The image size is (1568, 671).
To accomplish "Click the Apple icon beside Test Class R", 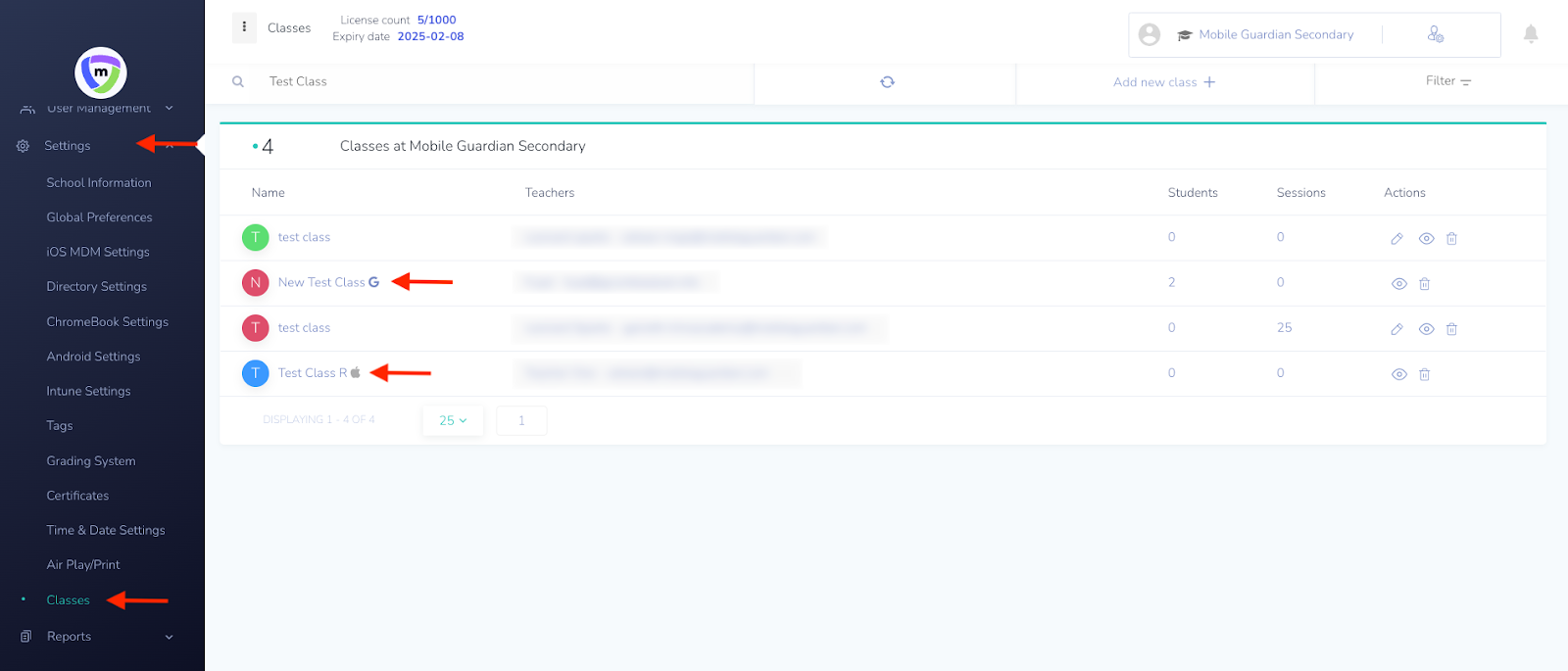I will pyautogui.click(x=356, y=372).
